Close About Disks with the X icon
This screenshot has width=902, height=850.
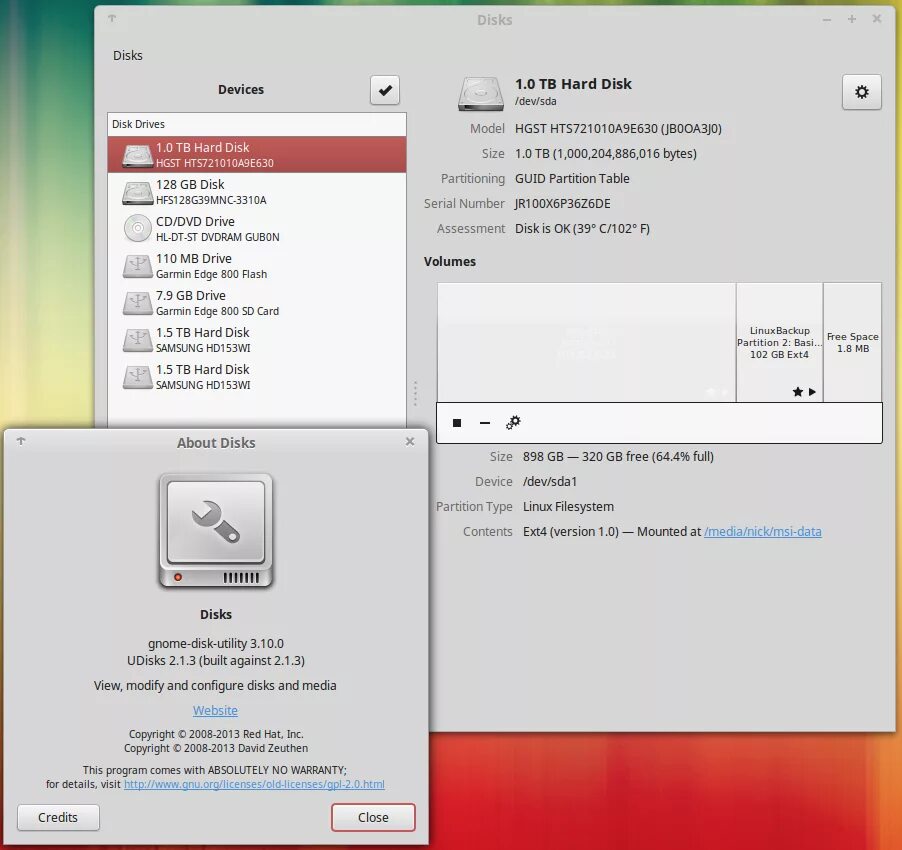tap(410, 441)
